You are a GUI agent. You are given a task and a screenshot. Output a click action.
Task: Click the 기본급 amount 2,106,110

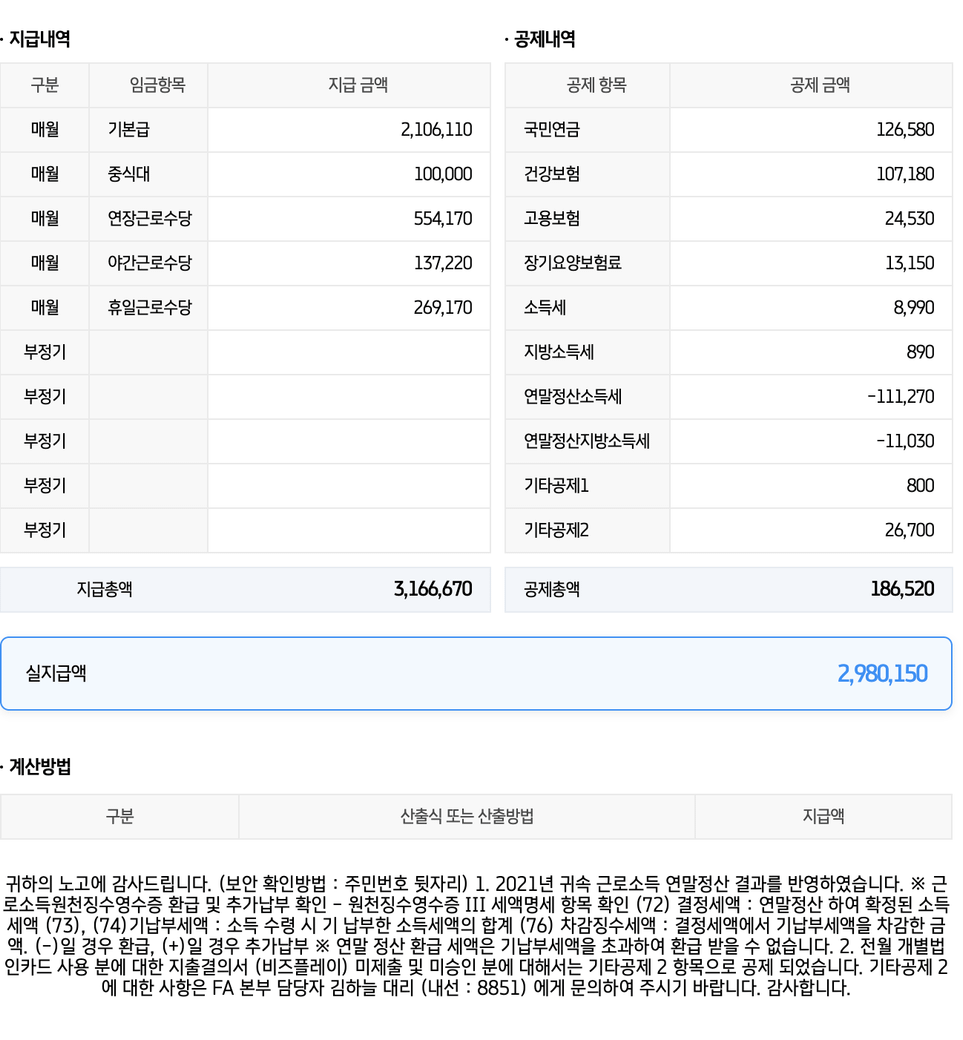point(436,130)
